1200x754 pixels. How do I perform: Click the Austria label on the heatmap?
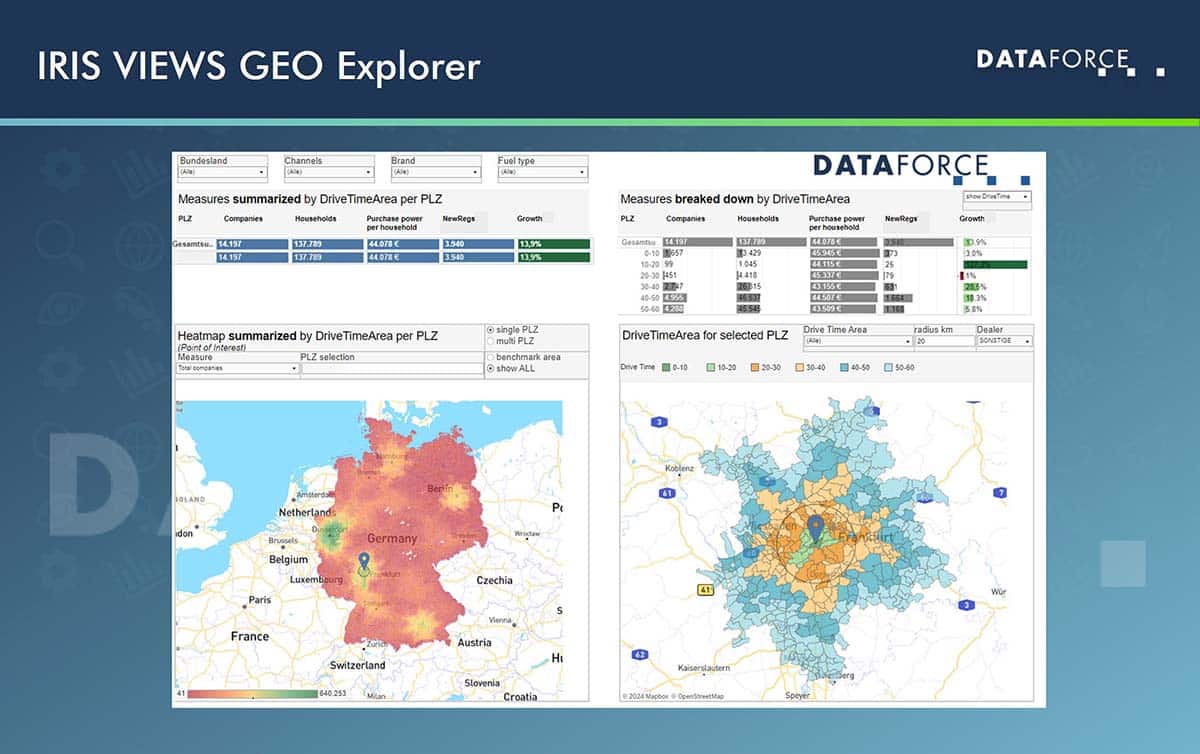pos(475,643)
